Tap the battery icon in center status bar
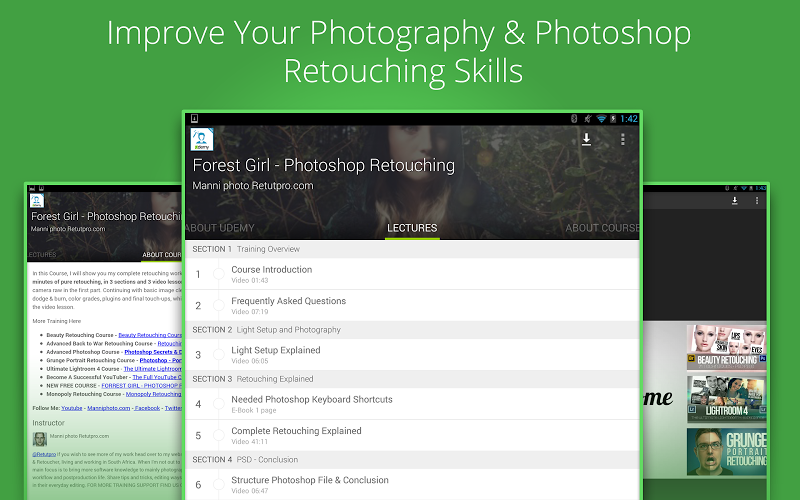 click(613, 119)
